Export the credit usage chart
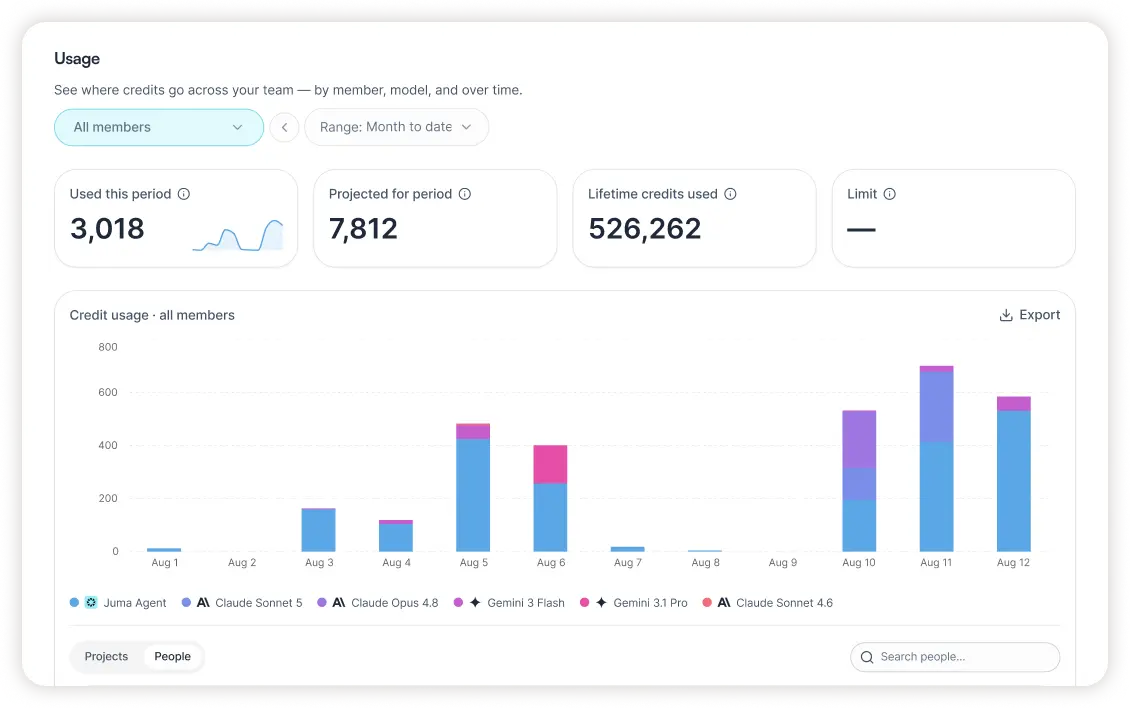 tap(1030, 315)
